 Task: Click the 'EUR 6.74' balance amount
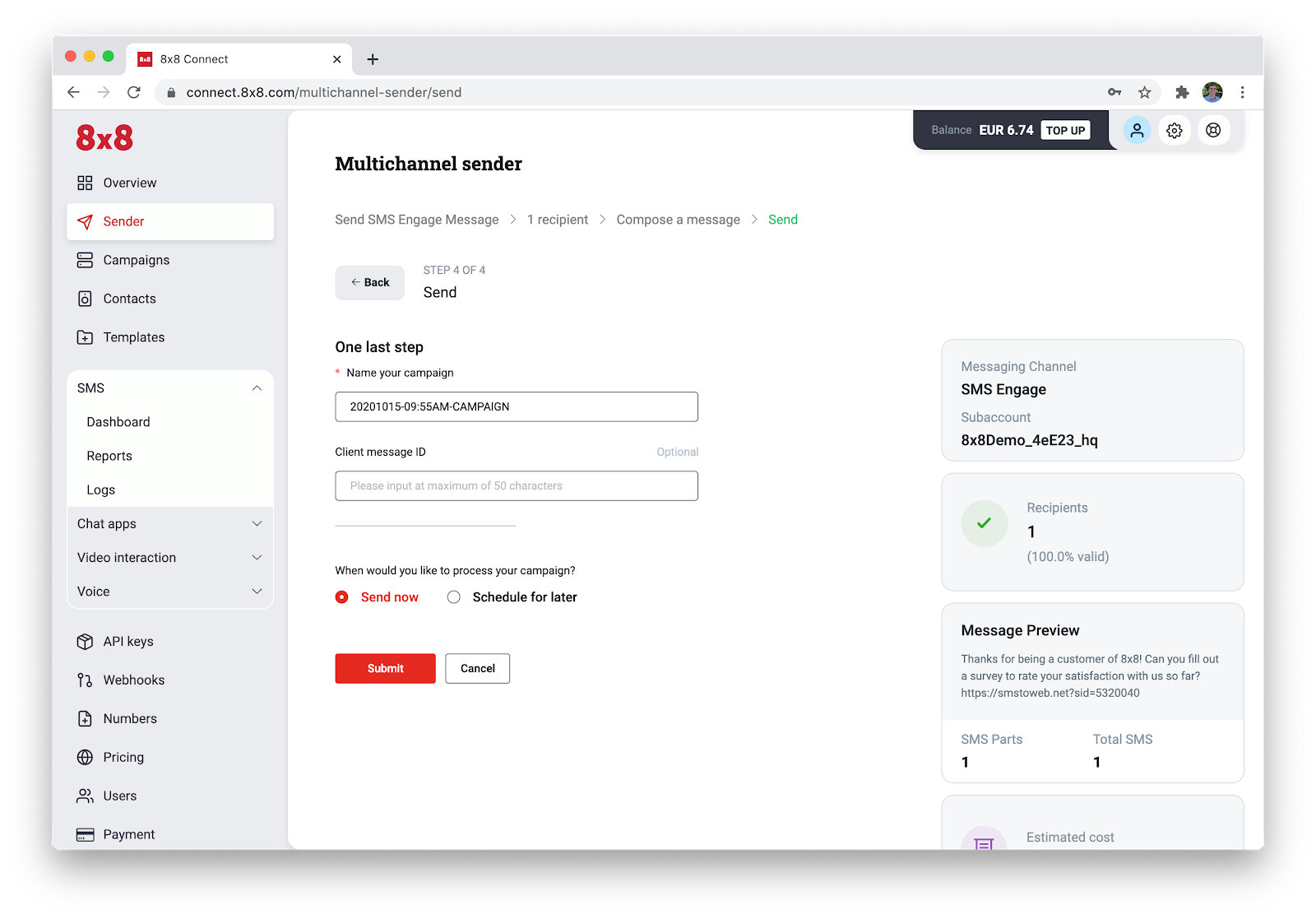(1006, 130)
